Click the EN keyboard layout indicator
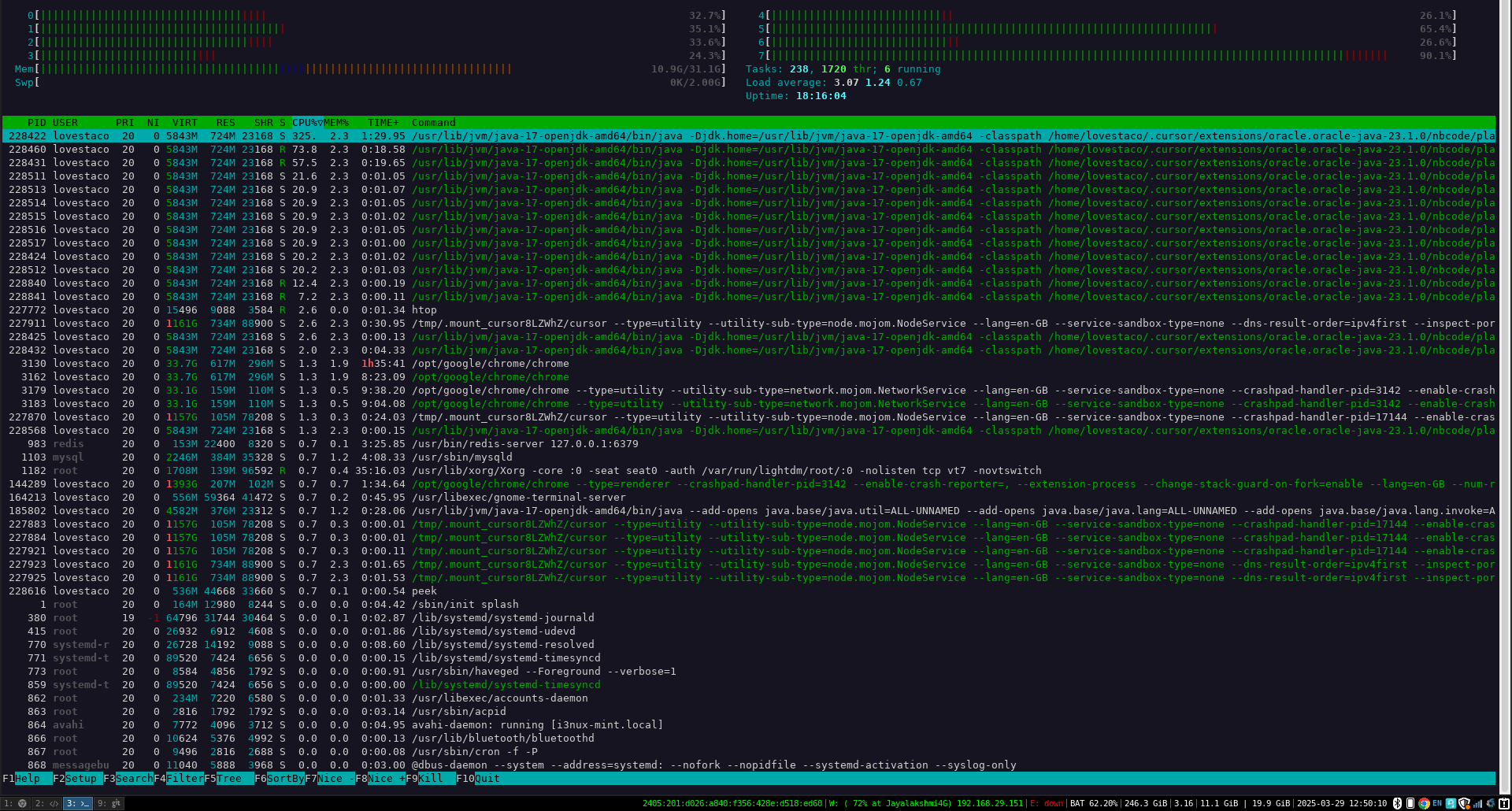The height and width of the screenshot is (811, 1512). click(1437, 803)
